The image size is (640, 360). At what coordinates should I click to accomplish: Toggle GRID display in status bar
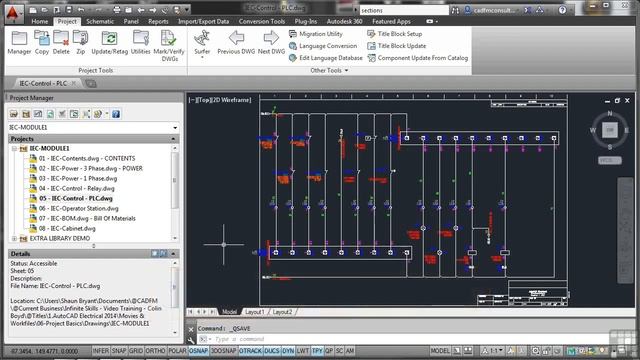pyautogui.click(x=136, y=351)
